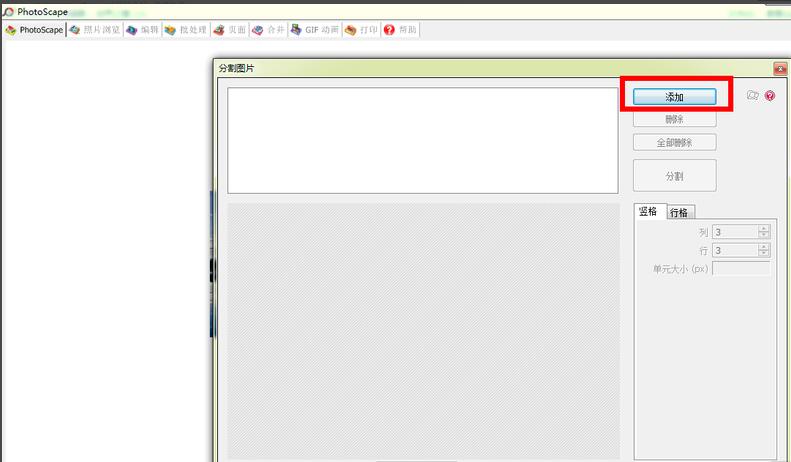Viewport: 791px width, 462px height.
Task: Click the 分割 split button
Action: point(674,176)
